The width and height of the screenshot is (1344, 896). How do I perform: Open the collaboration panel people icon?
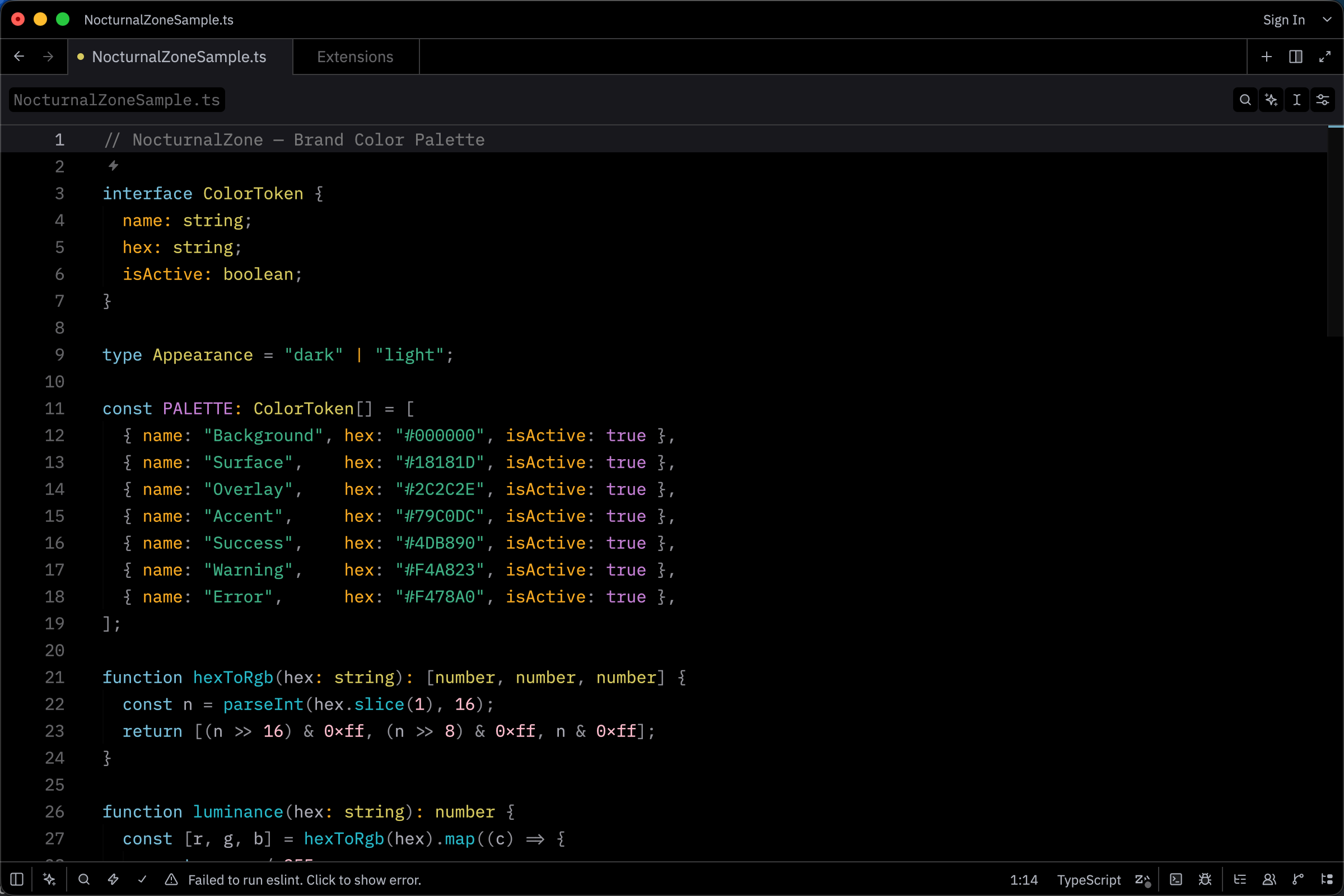point(1269,879)
